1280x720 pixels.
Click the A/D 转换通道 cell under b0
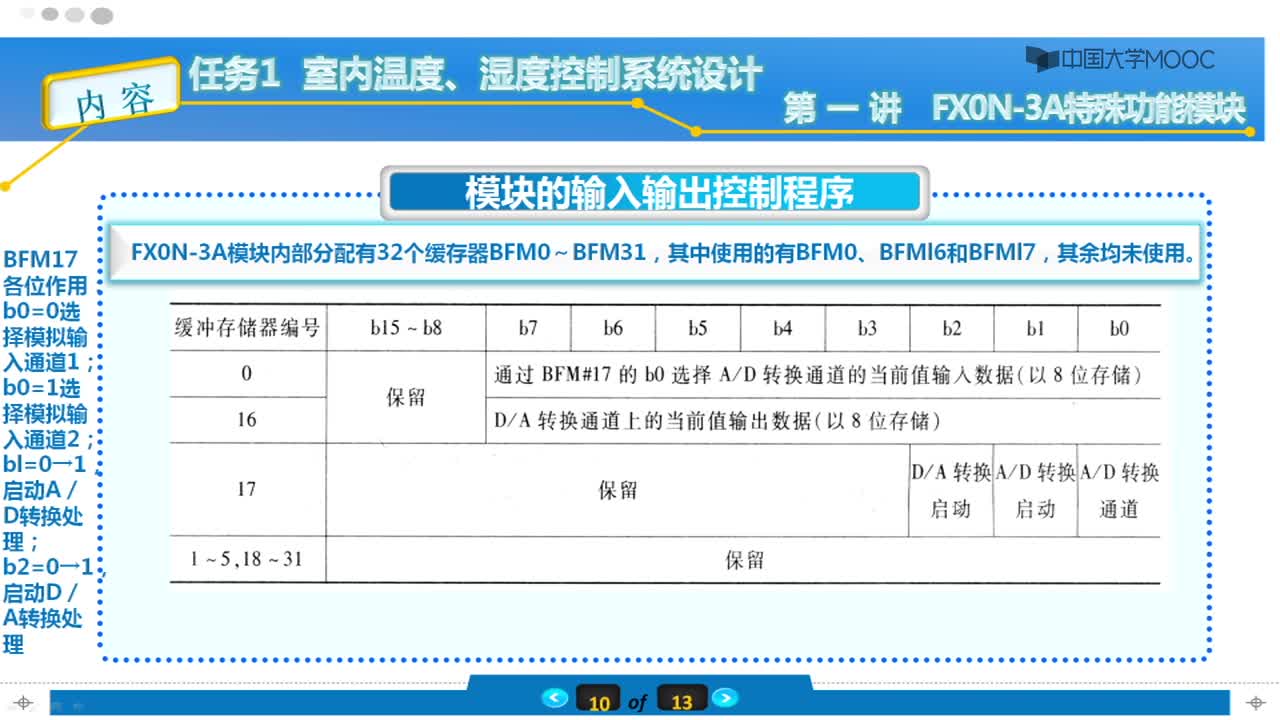(x=1119, y=490)
